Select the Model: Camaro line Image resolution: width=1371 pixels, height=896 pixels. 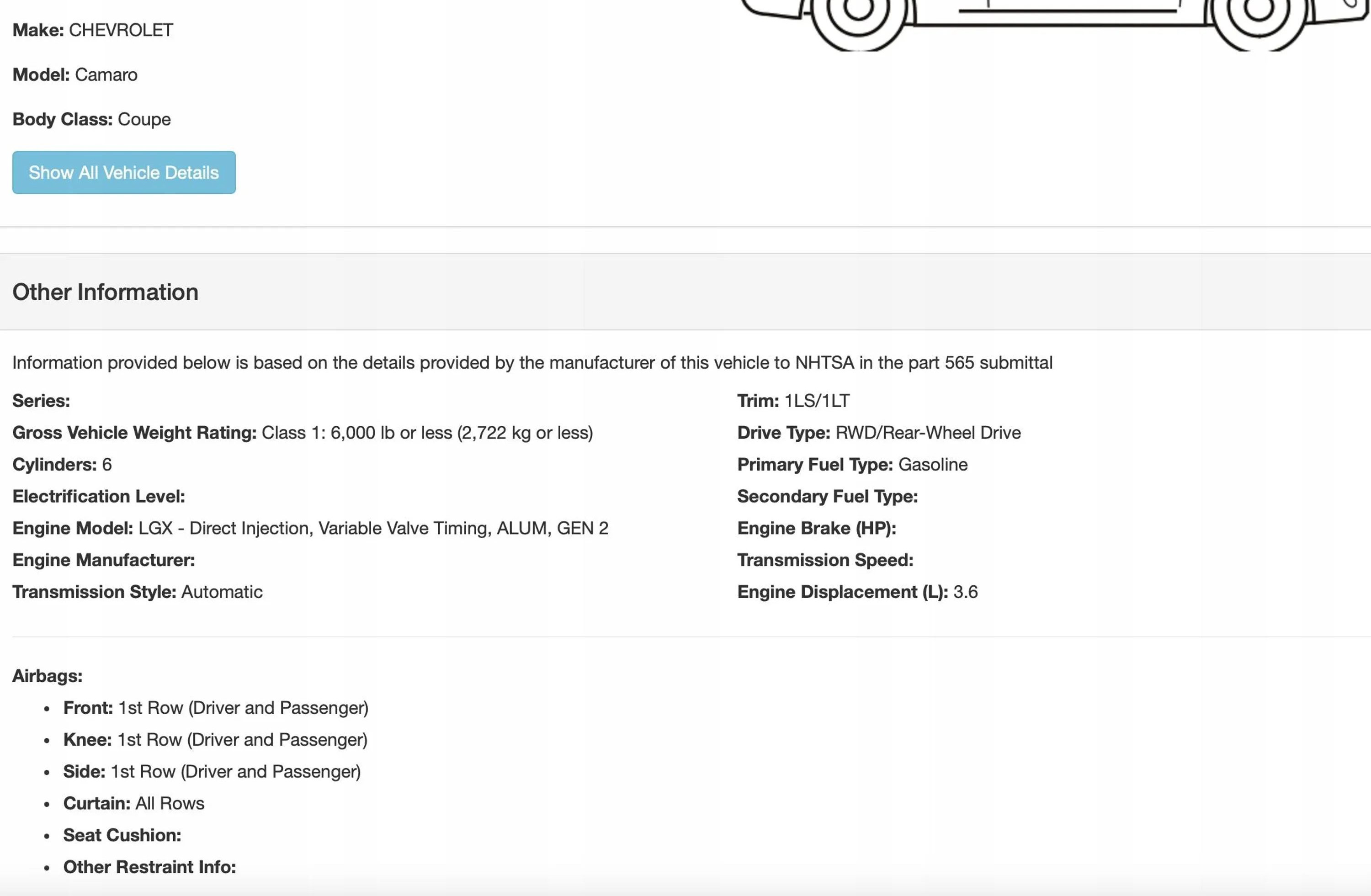pyautogui.click(x=75, y=75)
